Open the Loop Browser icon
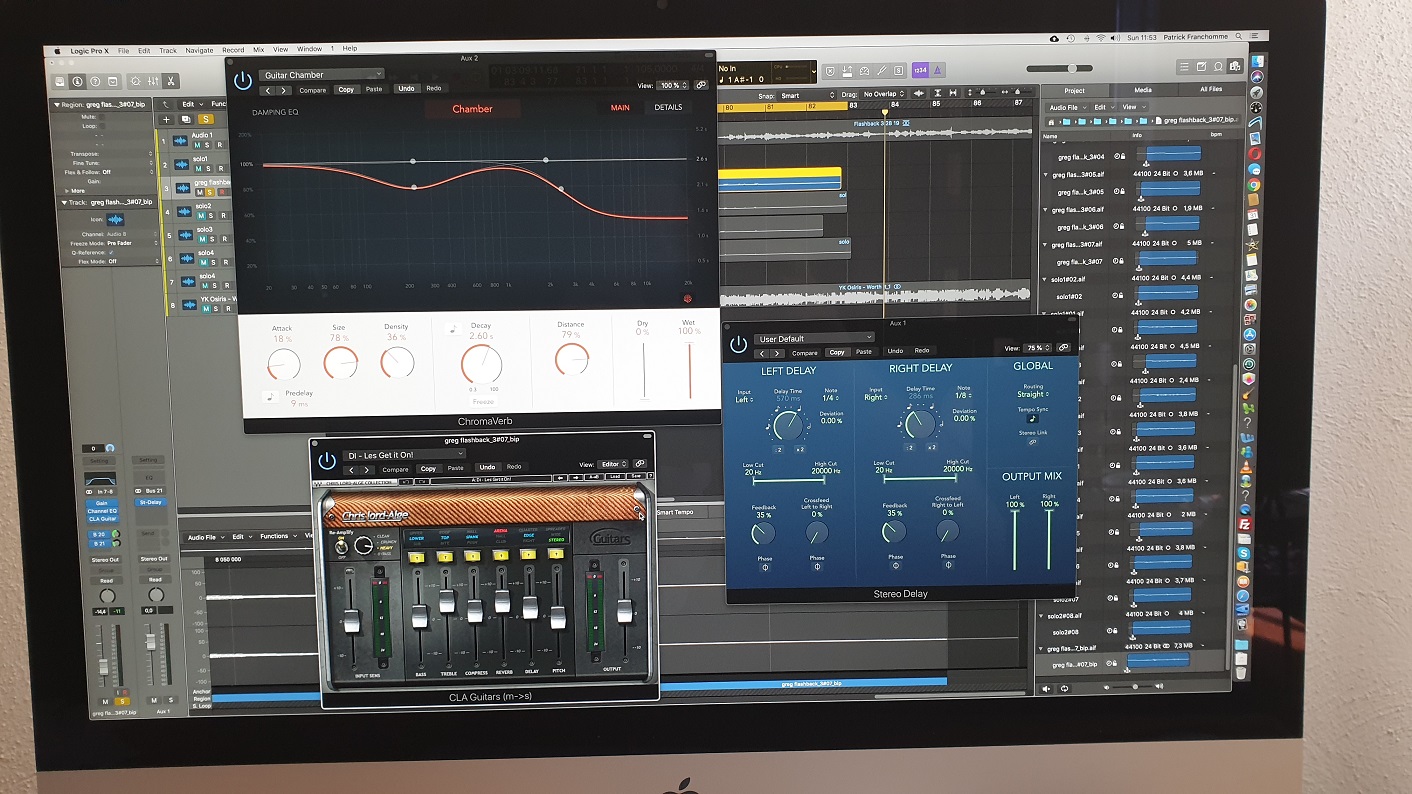Screen dimensions: 1412x794 pyautogui.click(x=1218, y=67)
